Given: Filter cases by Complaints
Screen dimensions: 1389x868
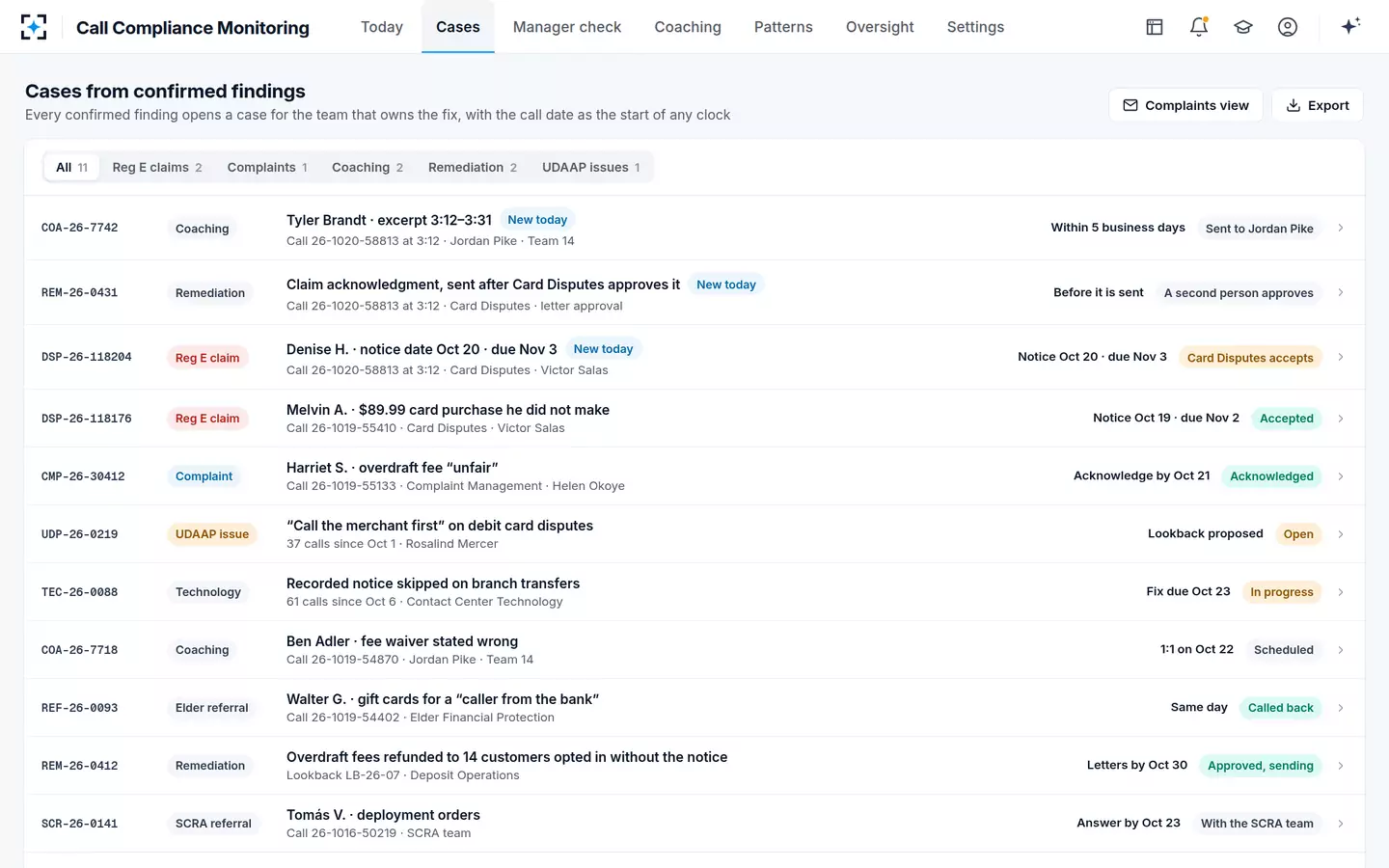Looking at the screenshot, I should [x=267, y=167].
